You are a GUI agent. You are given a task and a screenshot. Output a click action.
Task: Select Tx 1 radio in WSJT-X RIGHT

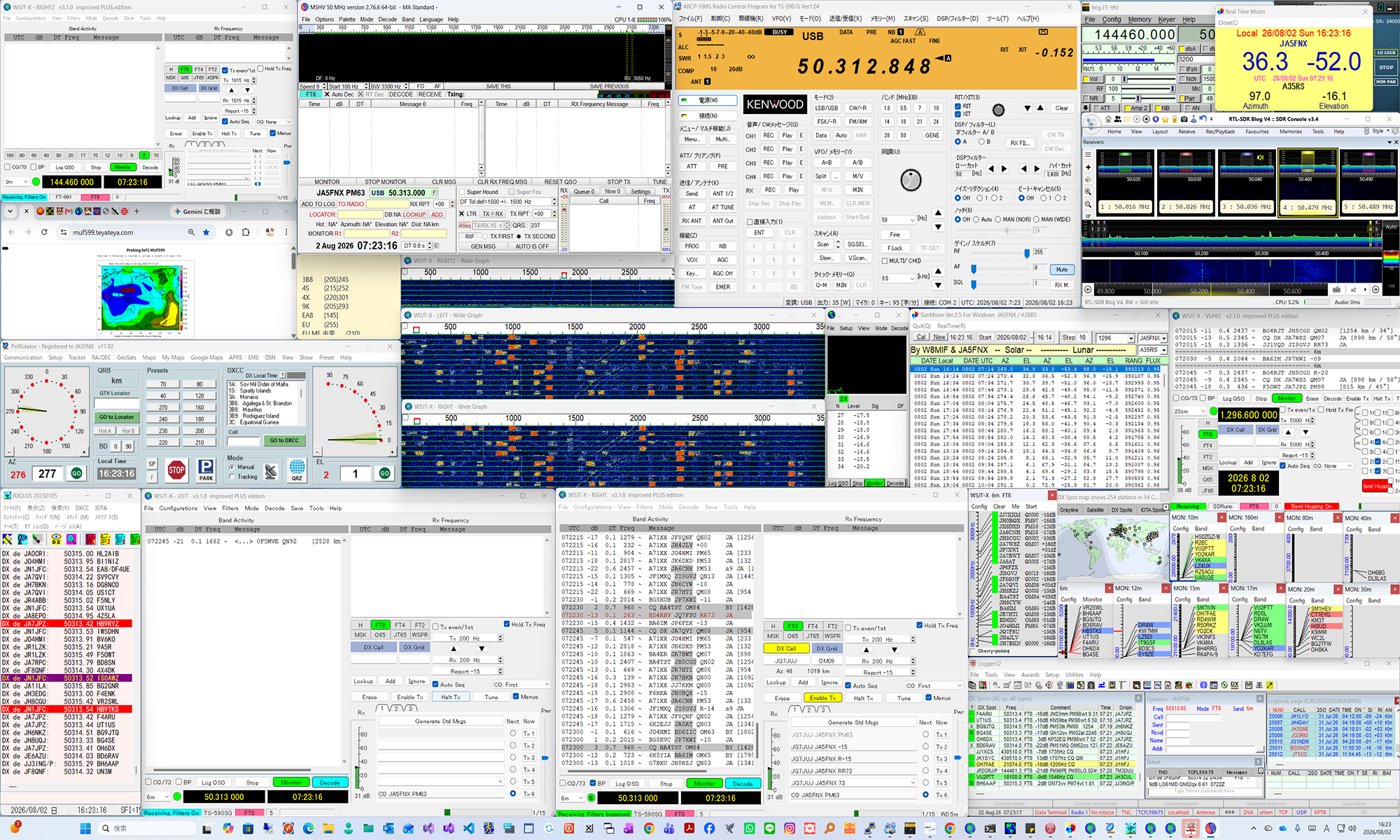coord(925,735)
